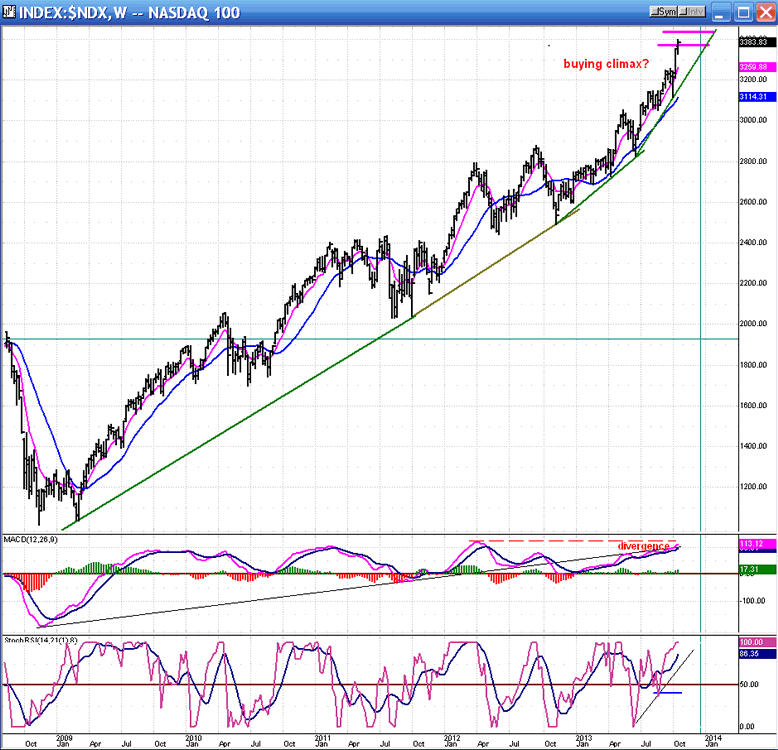The image size is (778, 750).
Task: Click the window title INDEX:$NDX,W text
Action: tap(73, 12)
